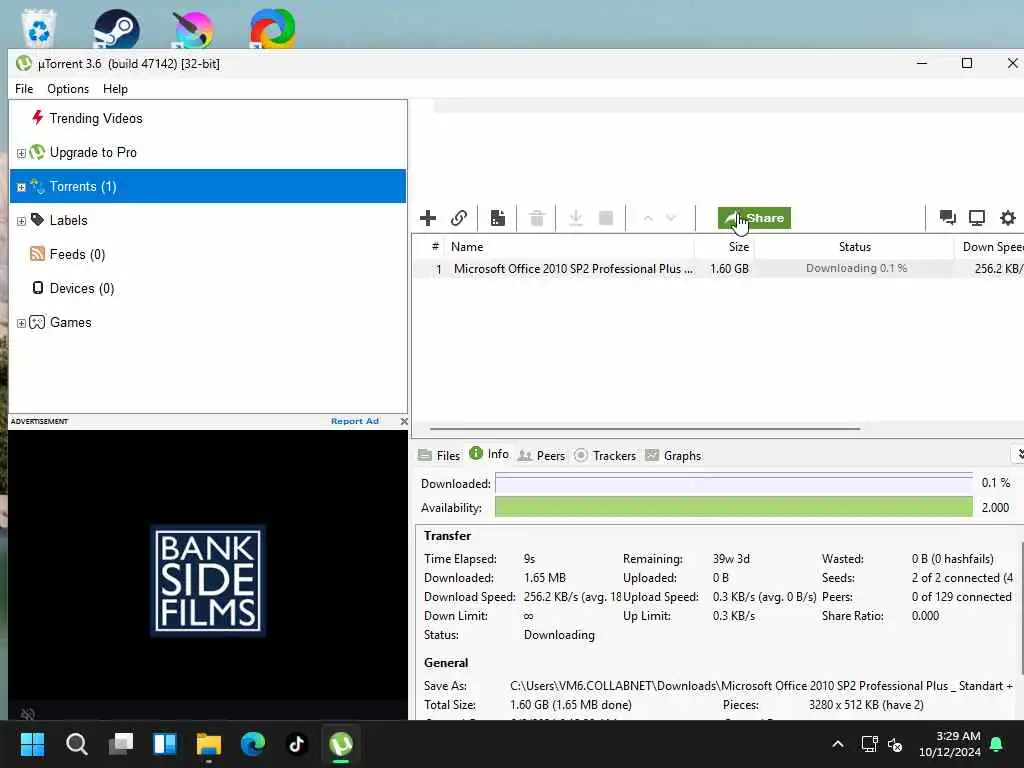Viewport: 1024px width, 768px height.
Task: Open the chat bubbles icon in the toolbar
Action: click(x=948, y=217)
